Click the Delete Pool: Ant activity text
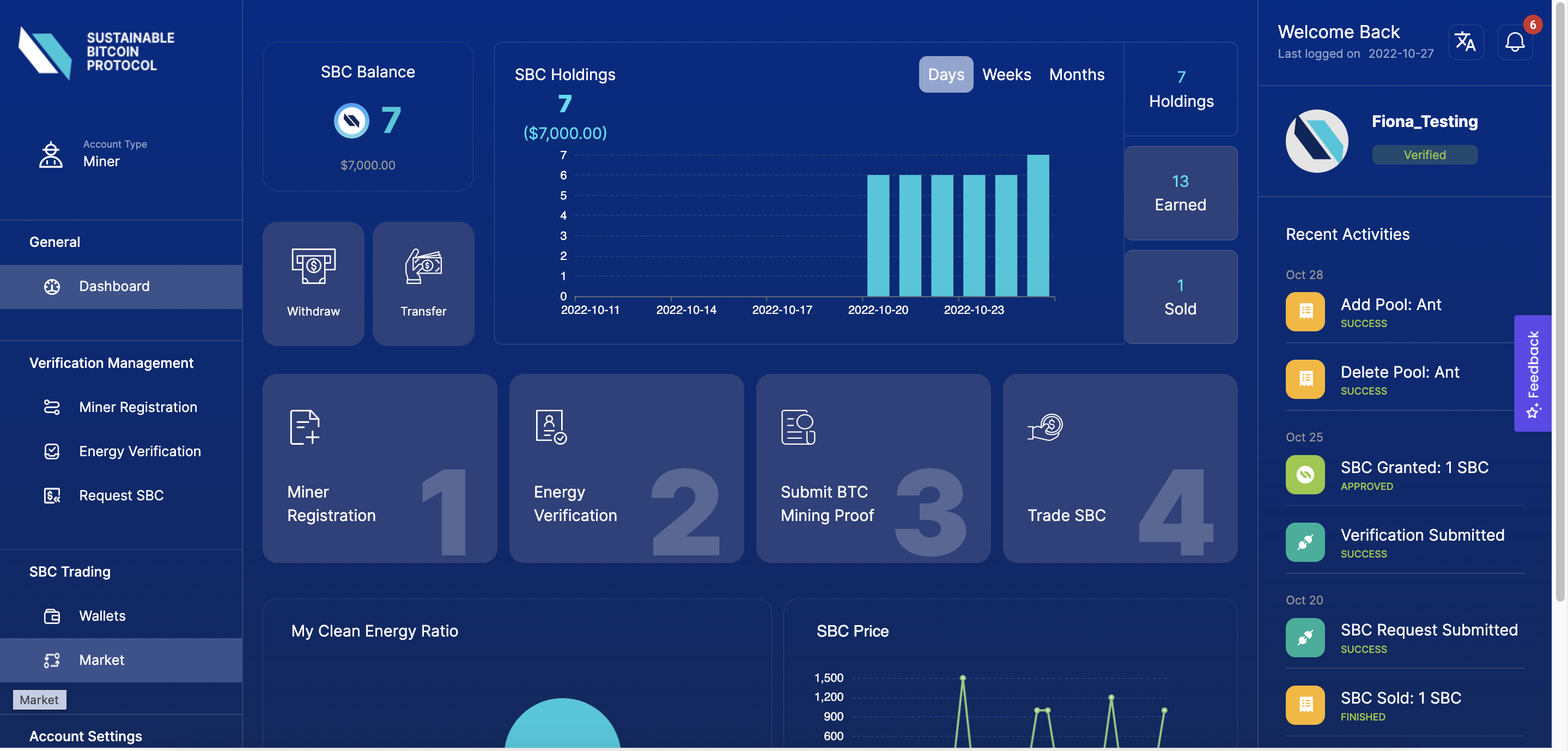This screenshot has width=1568, height=751. (x=1400, y=372)
